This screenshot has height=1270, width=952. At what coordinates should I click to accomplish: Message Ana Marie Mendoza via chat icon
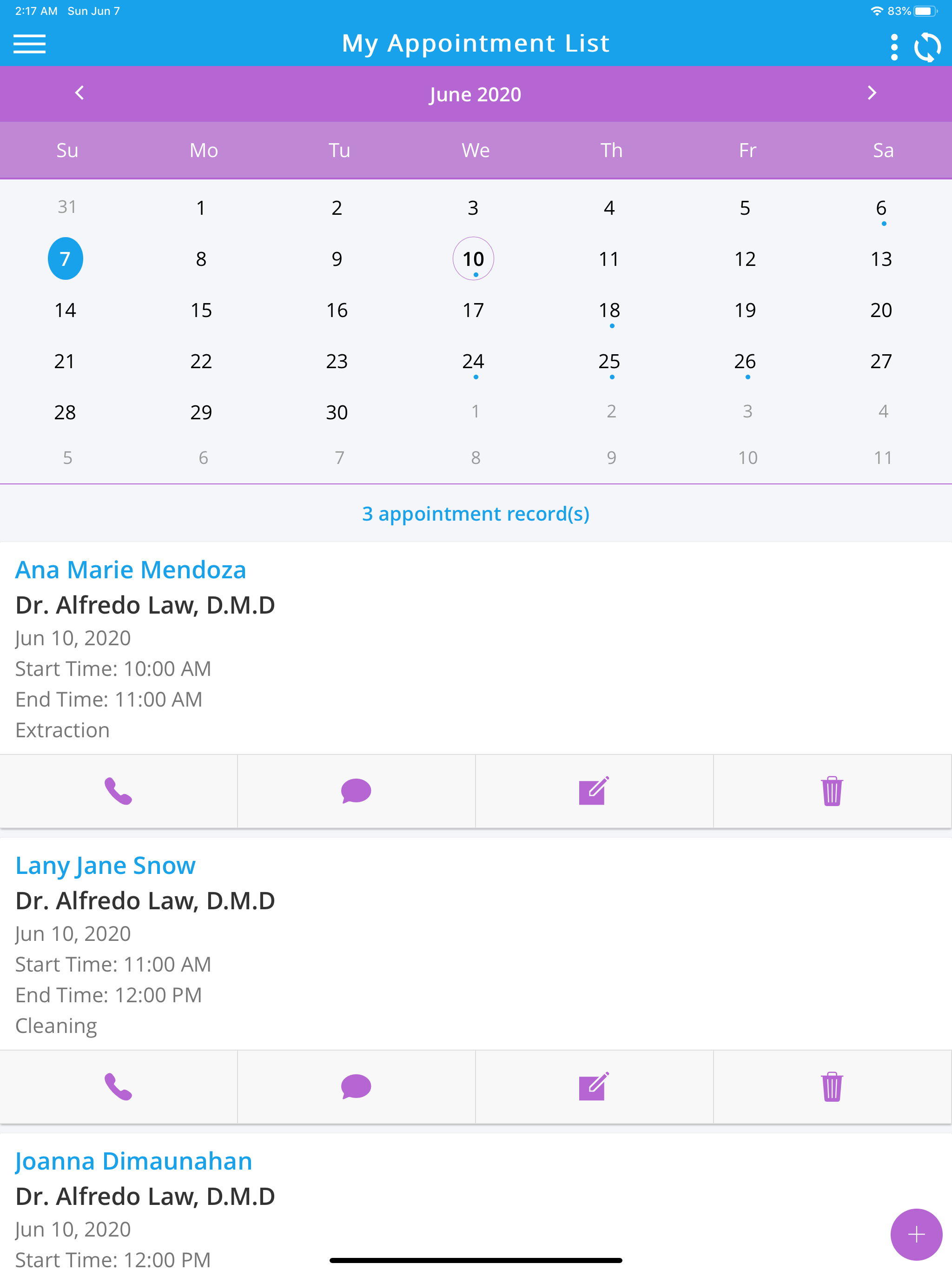click(356, 791)
